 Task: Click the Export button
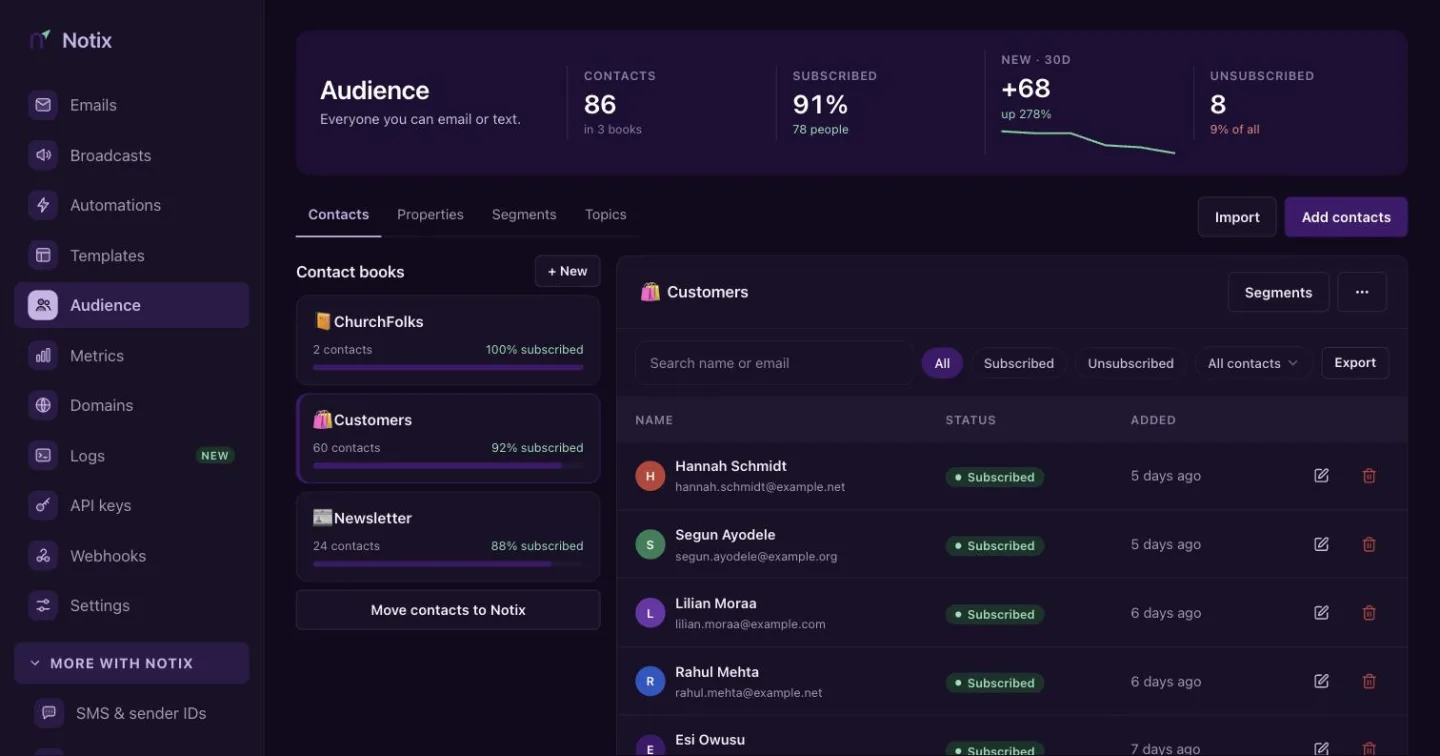coord(1355,363)
